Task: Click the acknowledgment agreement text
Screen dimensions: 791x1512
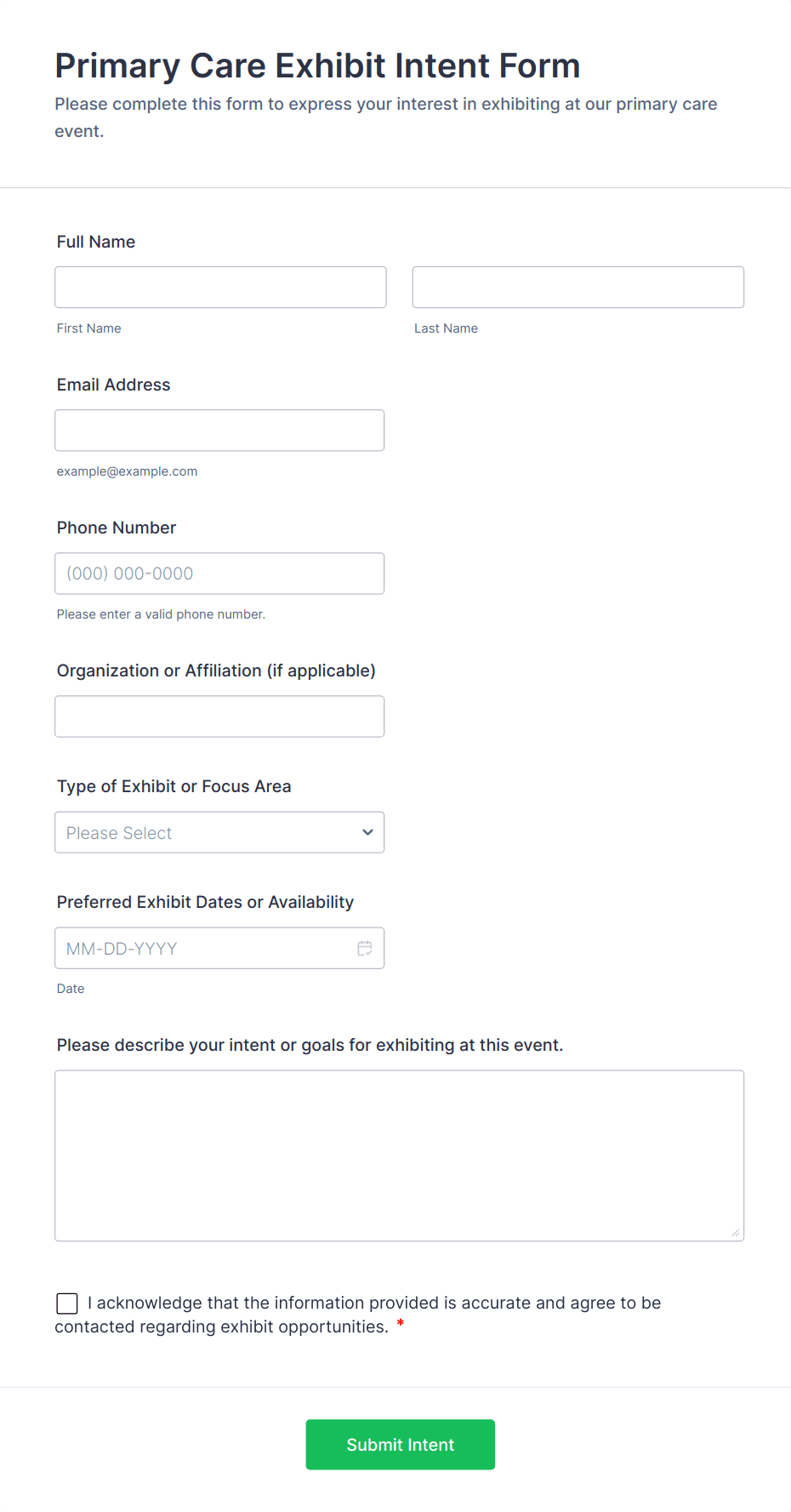Action: pos(374,1304)
